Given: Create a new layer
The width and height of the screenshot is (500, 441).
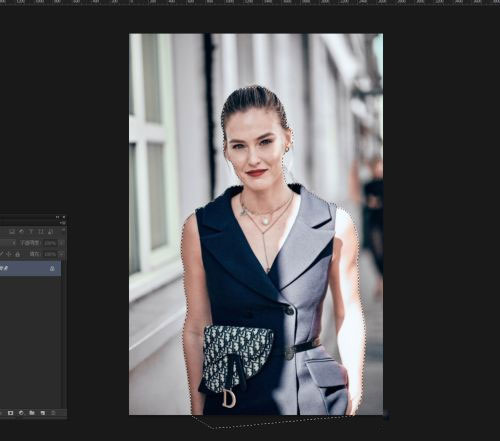Looking at the screenshot, I should pos(43,413).
